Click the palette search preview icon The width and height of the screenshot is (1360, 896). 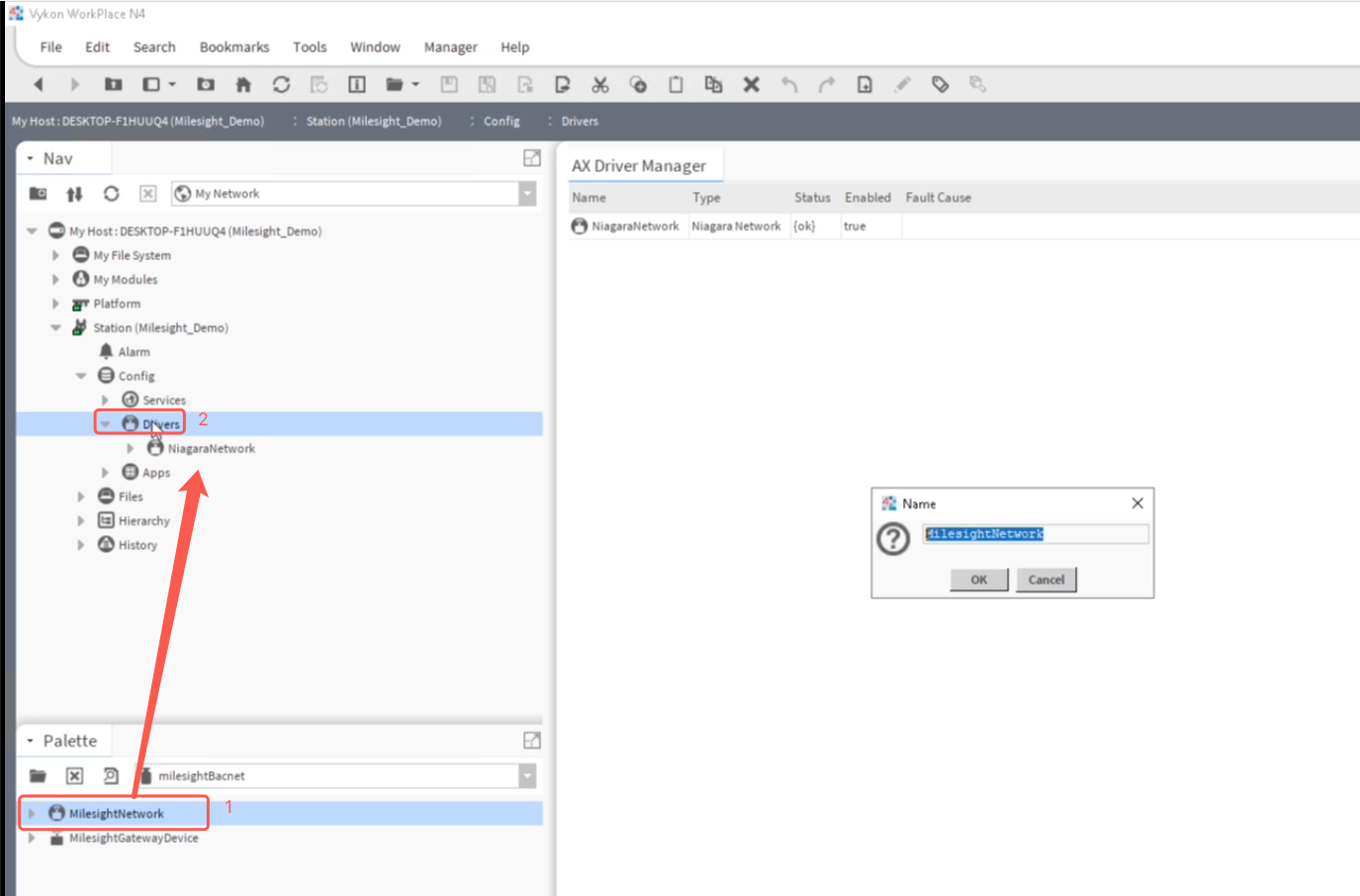point(111,776)
